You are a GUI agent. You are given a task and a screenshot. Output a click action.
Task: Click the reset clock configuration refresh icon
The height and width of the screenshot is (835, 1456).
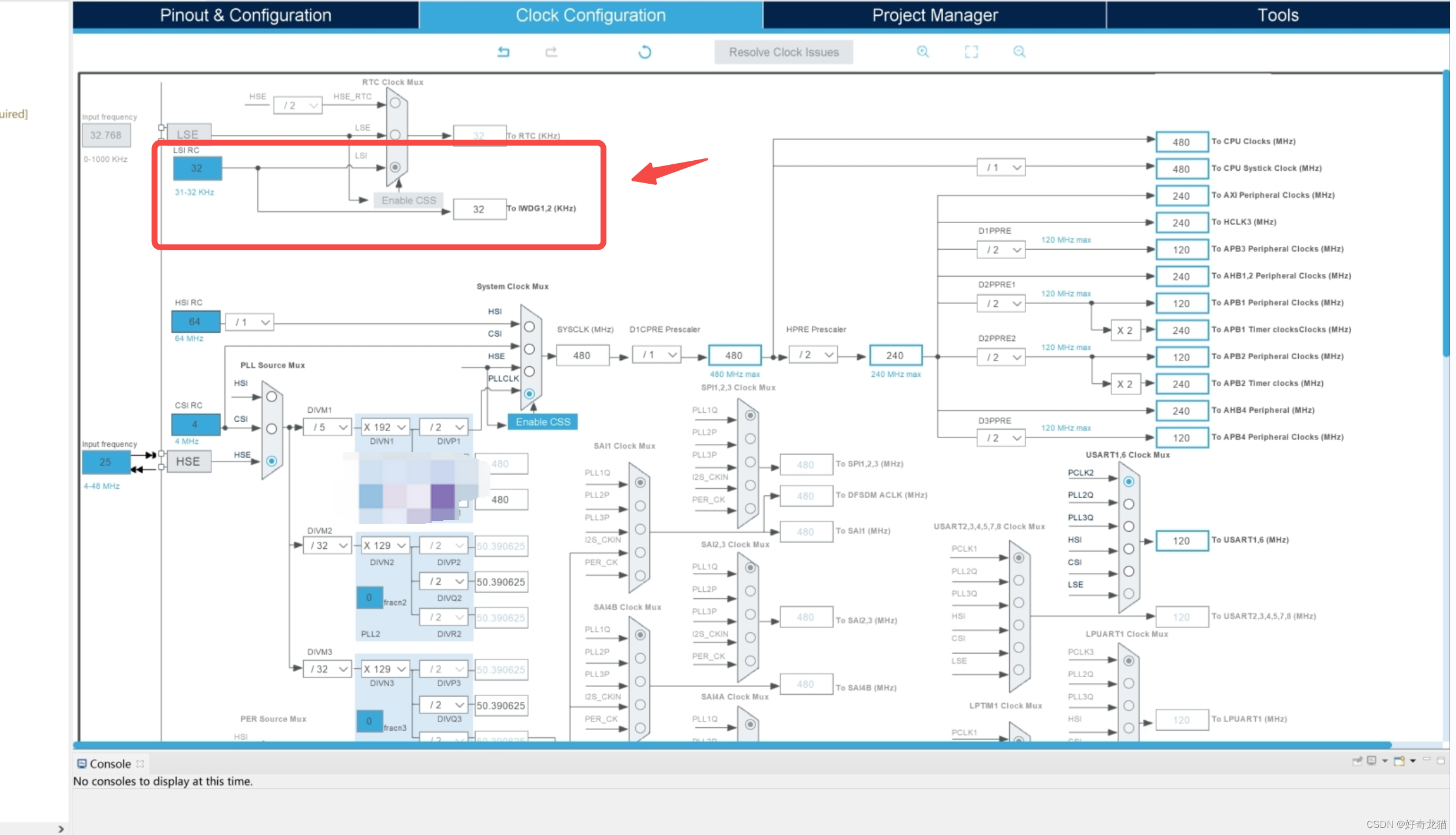(645, 52)
